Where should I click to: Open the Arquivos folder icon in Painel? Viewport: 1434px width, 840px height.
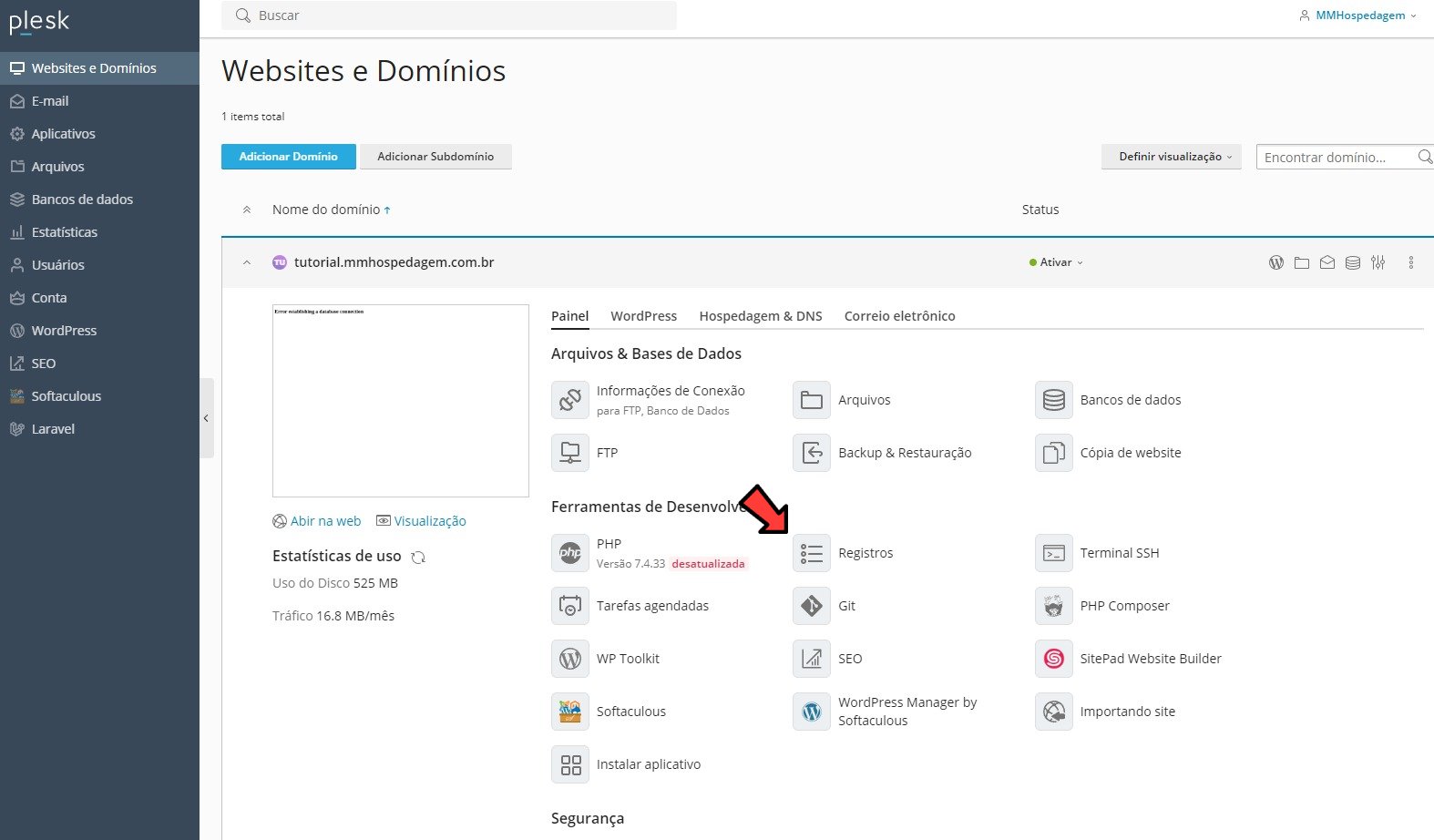(812, 400)
